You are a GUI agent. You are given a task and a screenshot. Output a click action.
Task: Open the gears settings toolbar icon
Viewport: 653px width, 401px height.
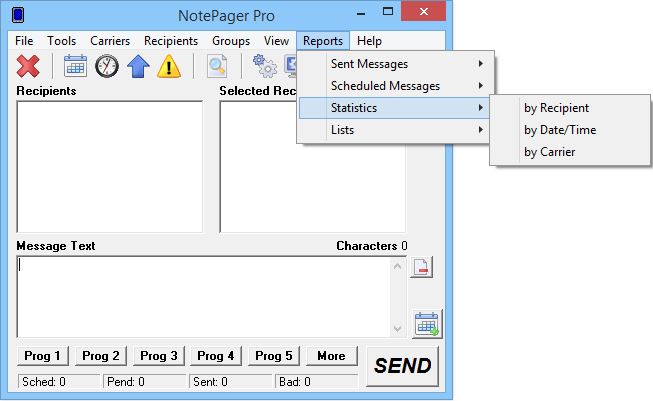tap(264, 66)
